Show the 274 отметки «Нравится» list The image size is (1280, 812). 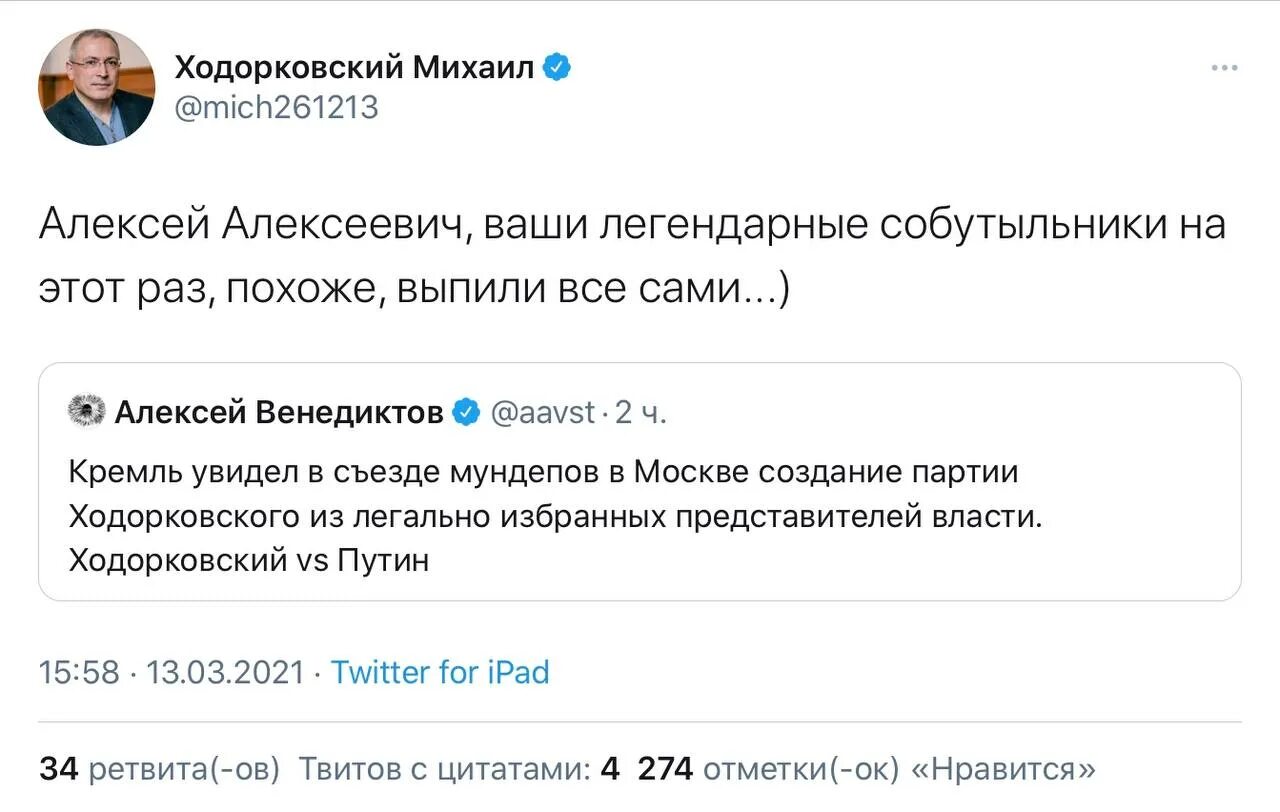pyautogui.click(x=867, y=769)
